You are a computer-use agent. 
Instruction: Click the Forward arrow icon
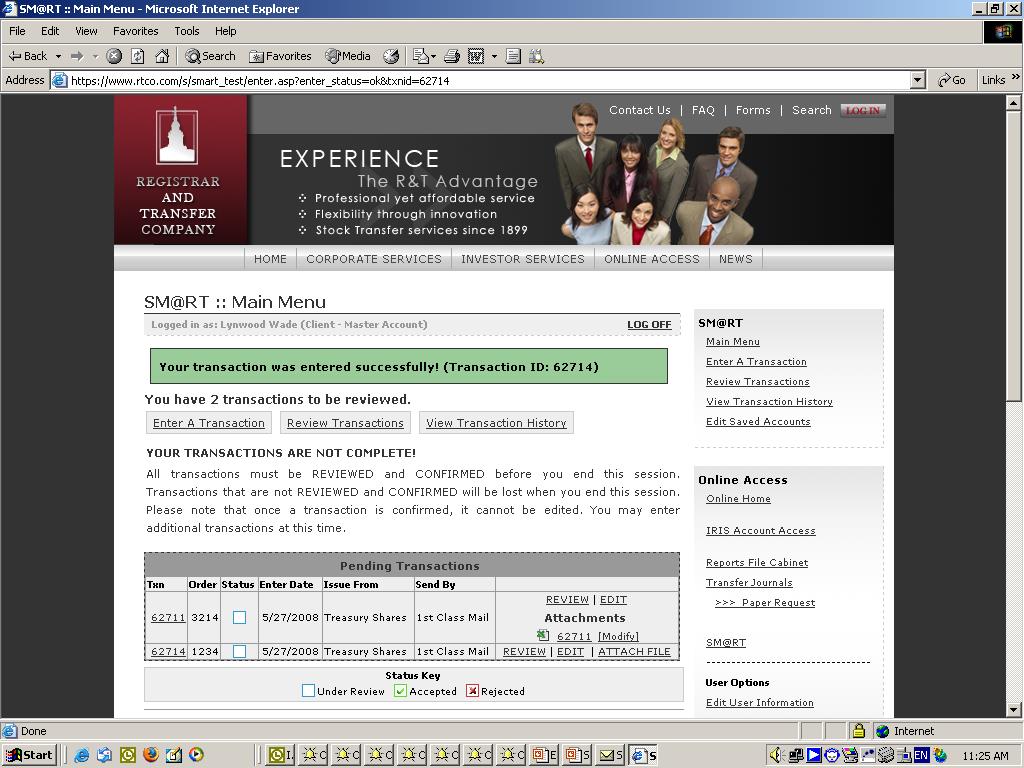coord(77,56)
